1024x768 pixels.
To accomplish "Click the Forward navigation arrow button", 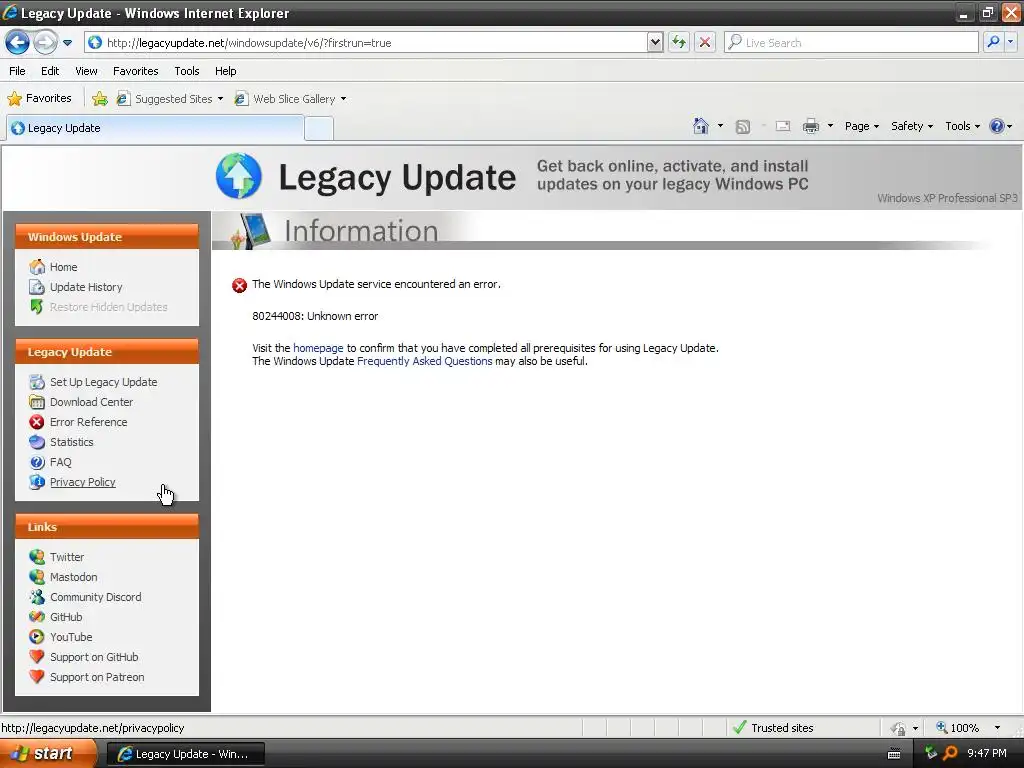I will pos(45,43).
